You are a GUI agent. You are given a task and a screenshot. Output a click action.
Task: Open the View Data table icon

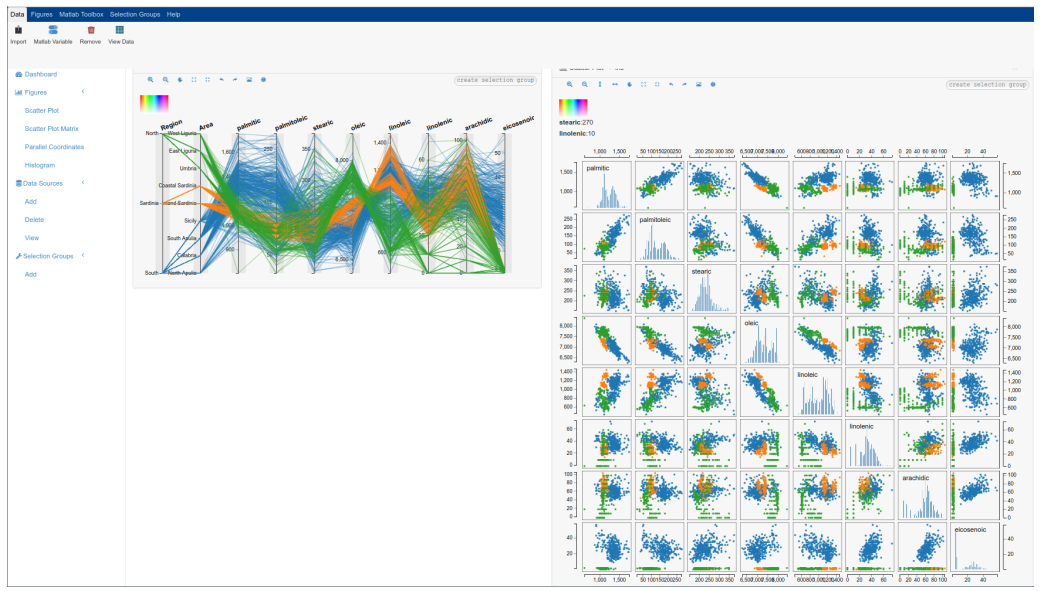click(120, 30)
